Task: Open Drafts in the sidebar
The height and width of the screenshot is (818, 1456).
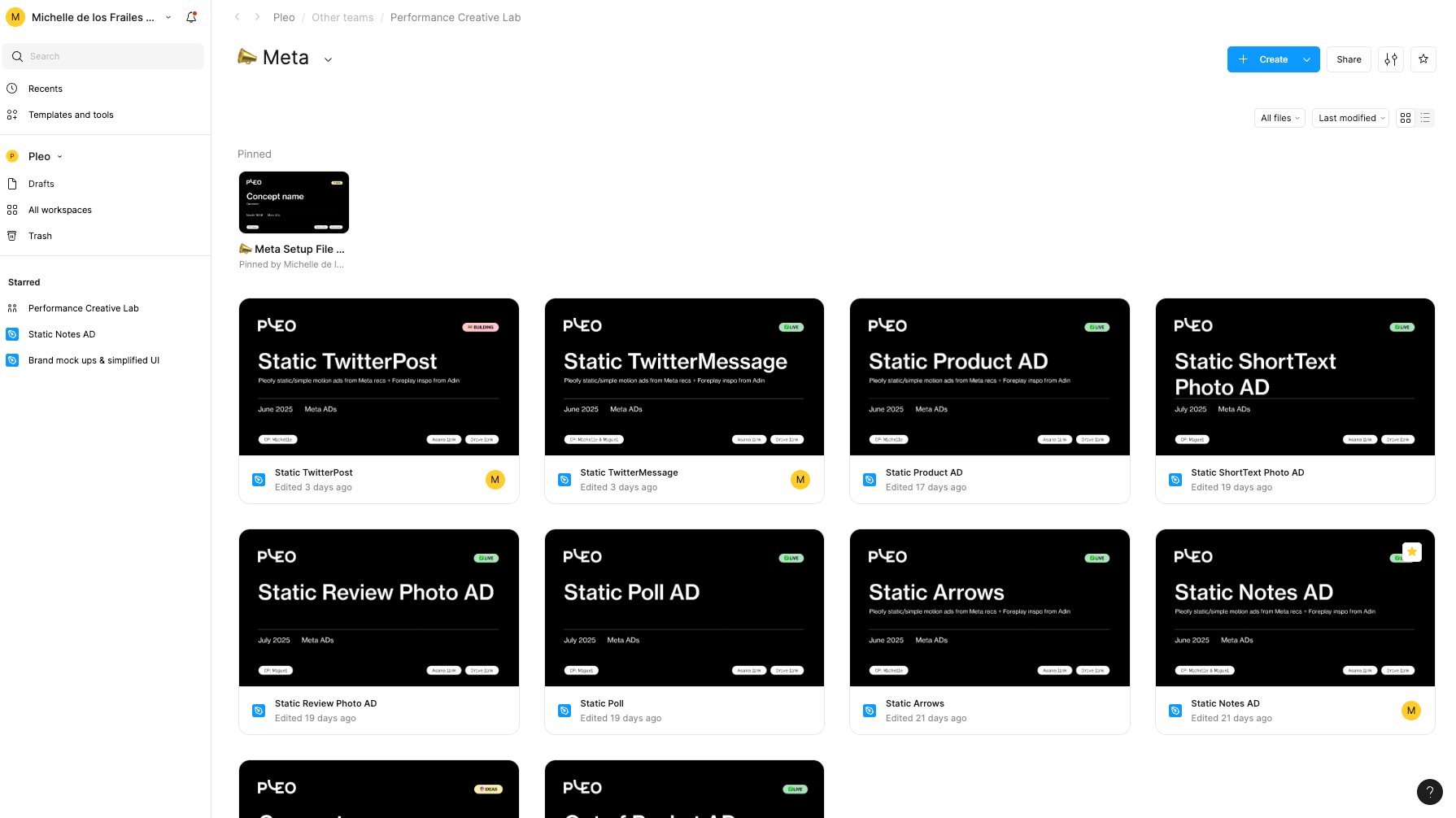Action: coord(41,184)
